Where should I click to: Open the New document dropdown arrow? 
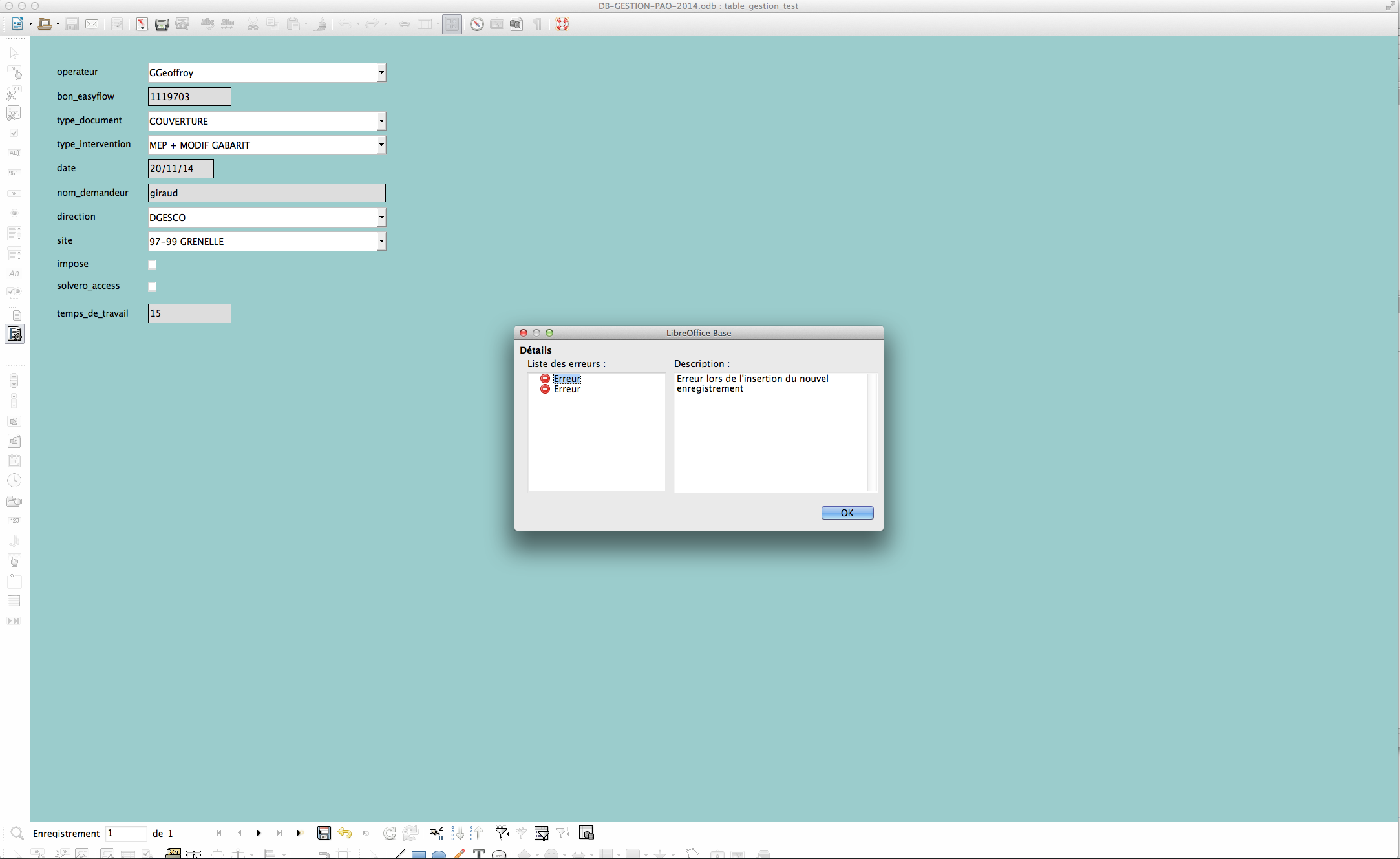click(30, 24)
